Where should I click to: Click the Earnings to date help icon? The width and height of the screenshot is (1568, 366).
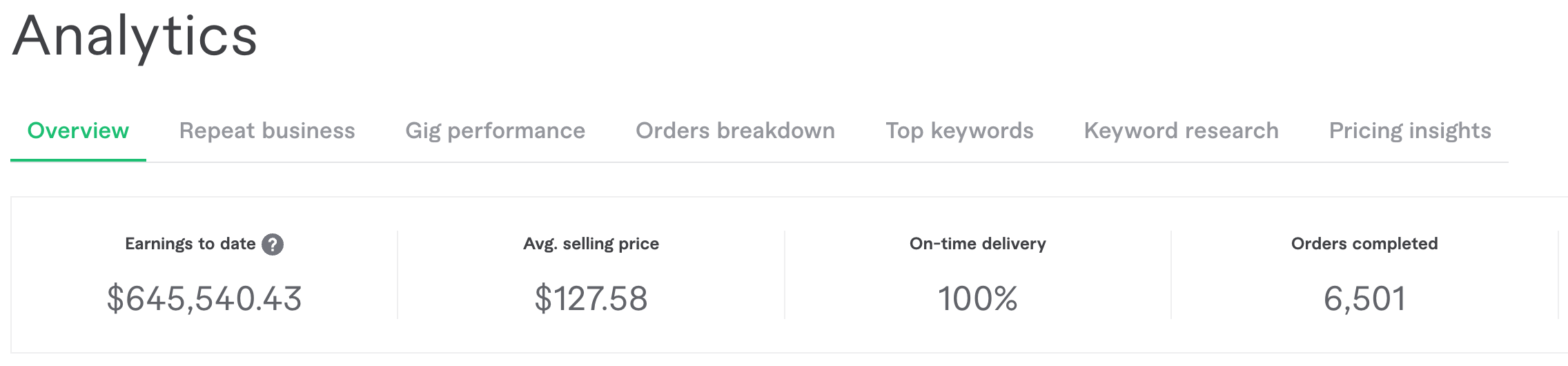273,244
